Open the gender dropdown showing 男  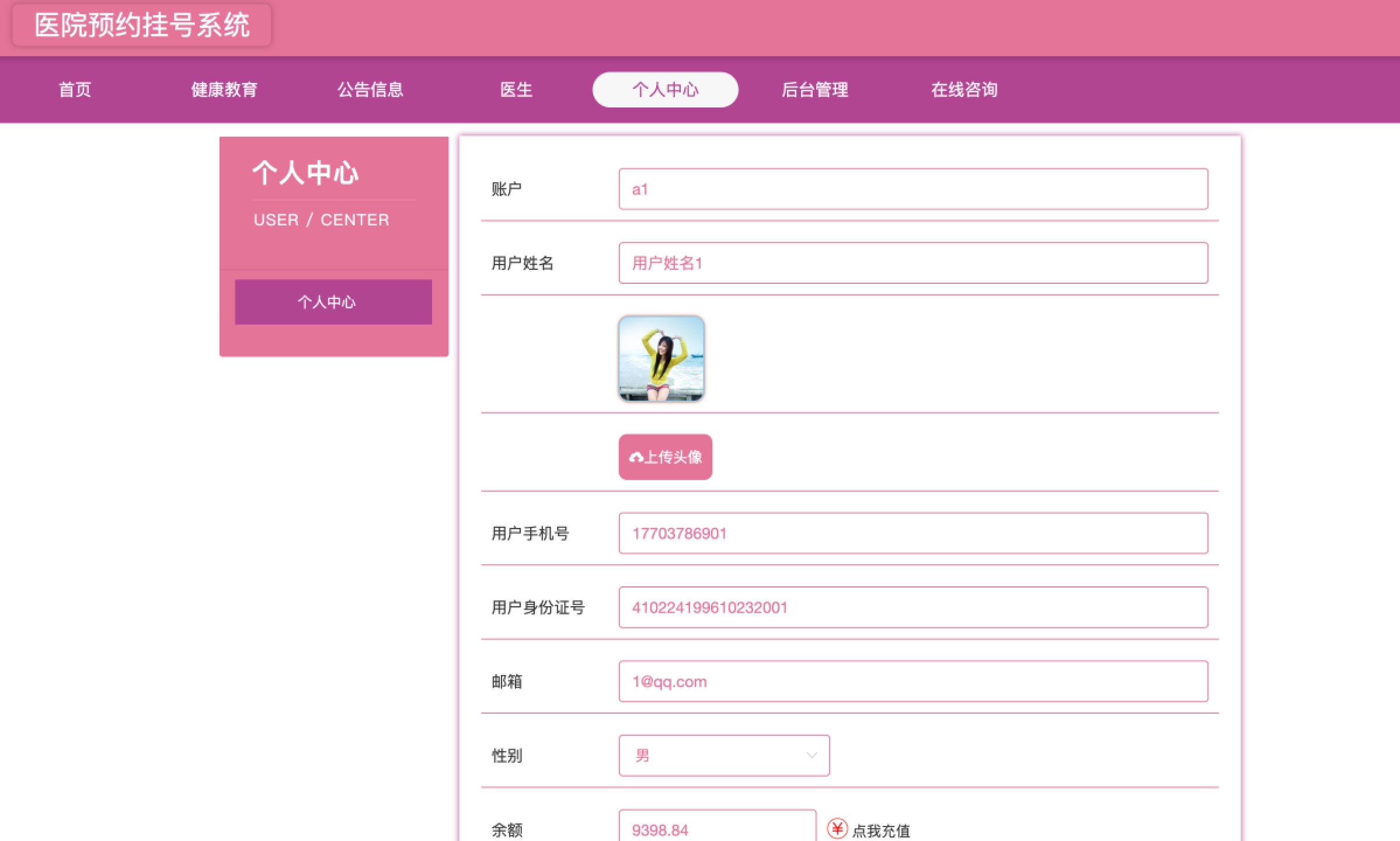724,755
